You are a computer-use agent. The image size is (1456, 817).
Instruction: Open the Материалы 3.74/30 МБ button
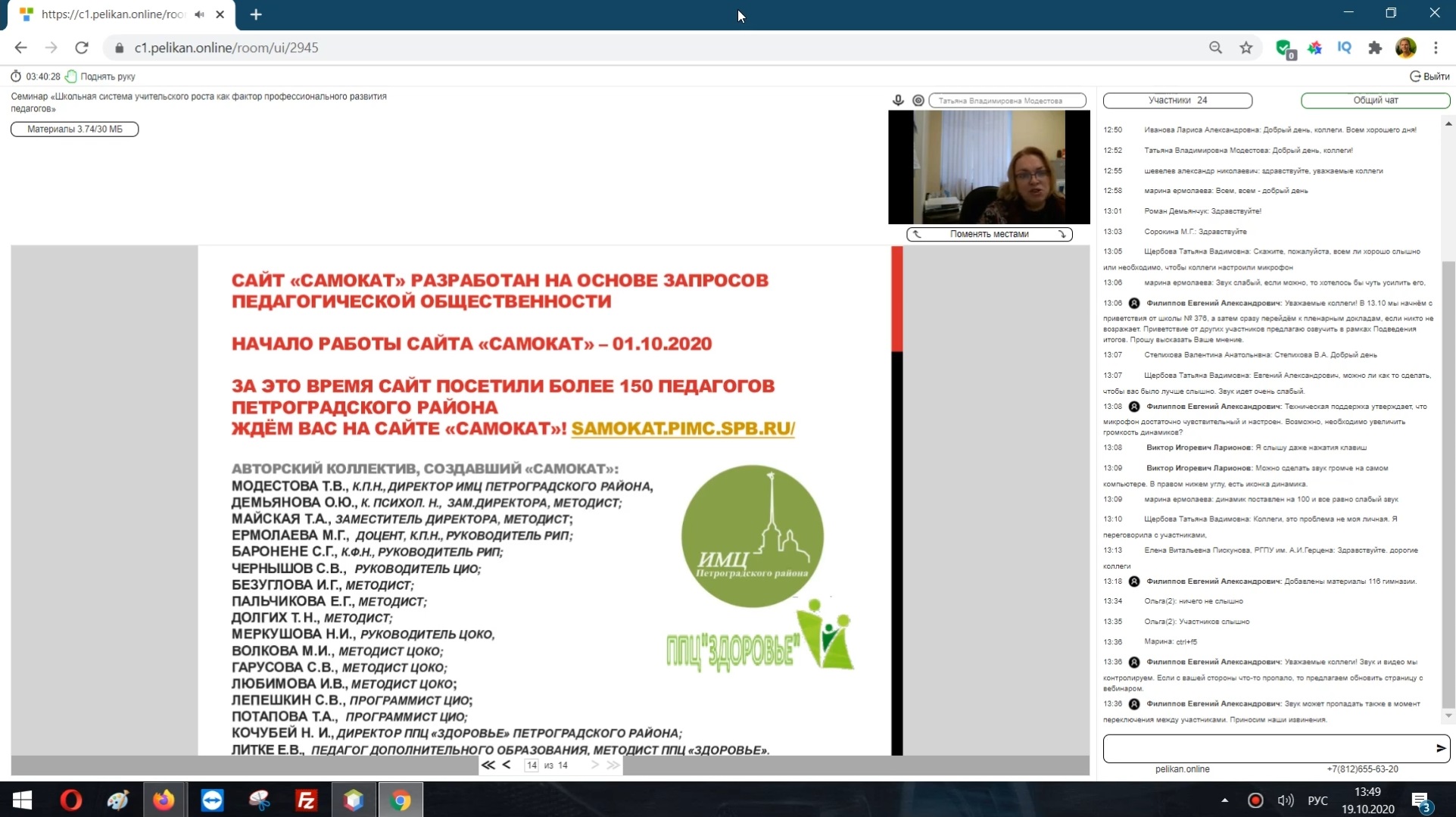(74, 129)
